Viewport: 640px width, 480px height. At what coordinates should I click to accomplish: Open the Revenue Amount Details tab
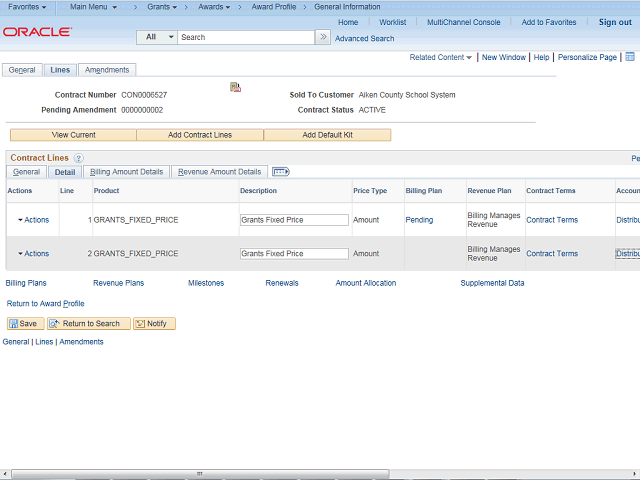[x=220, y=172]
